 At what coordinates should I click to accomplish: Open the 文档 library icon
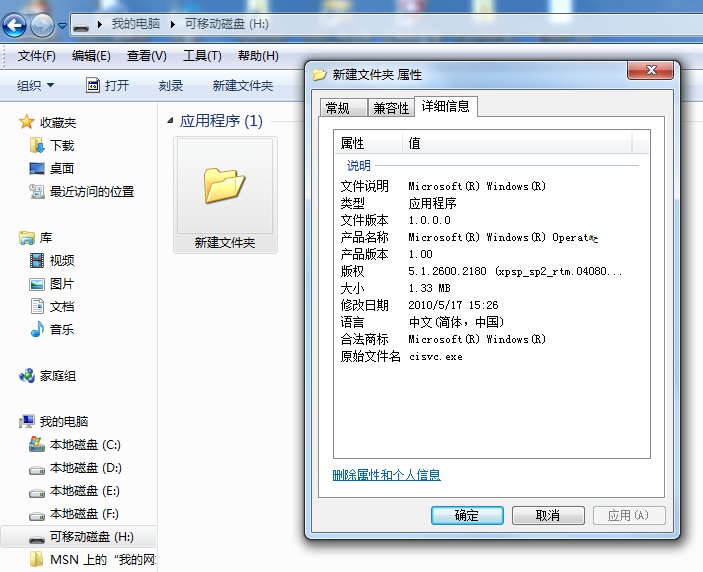click(x=37, y=306)
